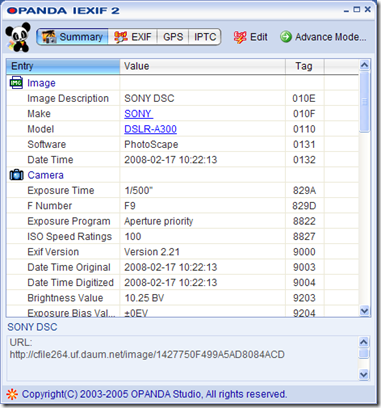Image resolution: width=381 pixels, height=408 pixels.
Task: Follow the DSLR-A300 model link
Action: (150, 129)
